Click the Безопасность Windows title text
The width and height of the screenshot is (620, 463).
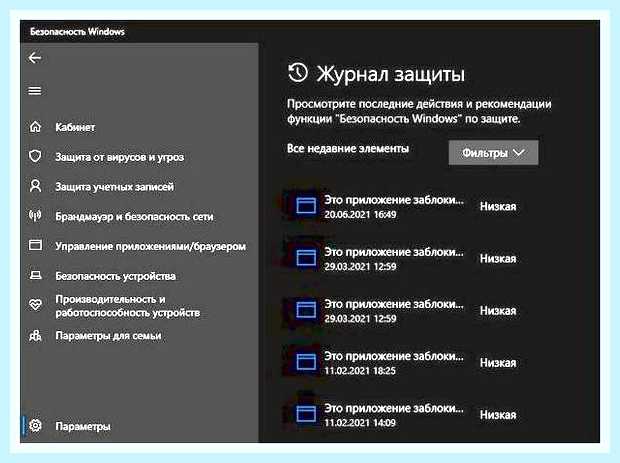pos(78,32)
